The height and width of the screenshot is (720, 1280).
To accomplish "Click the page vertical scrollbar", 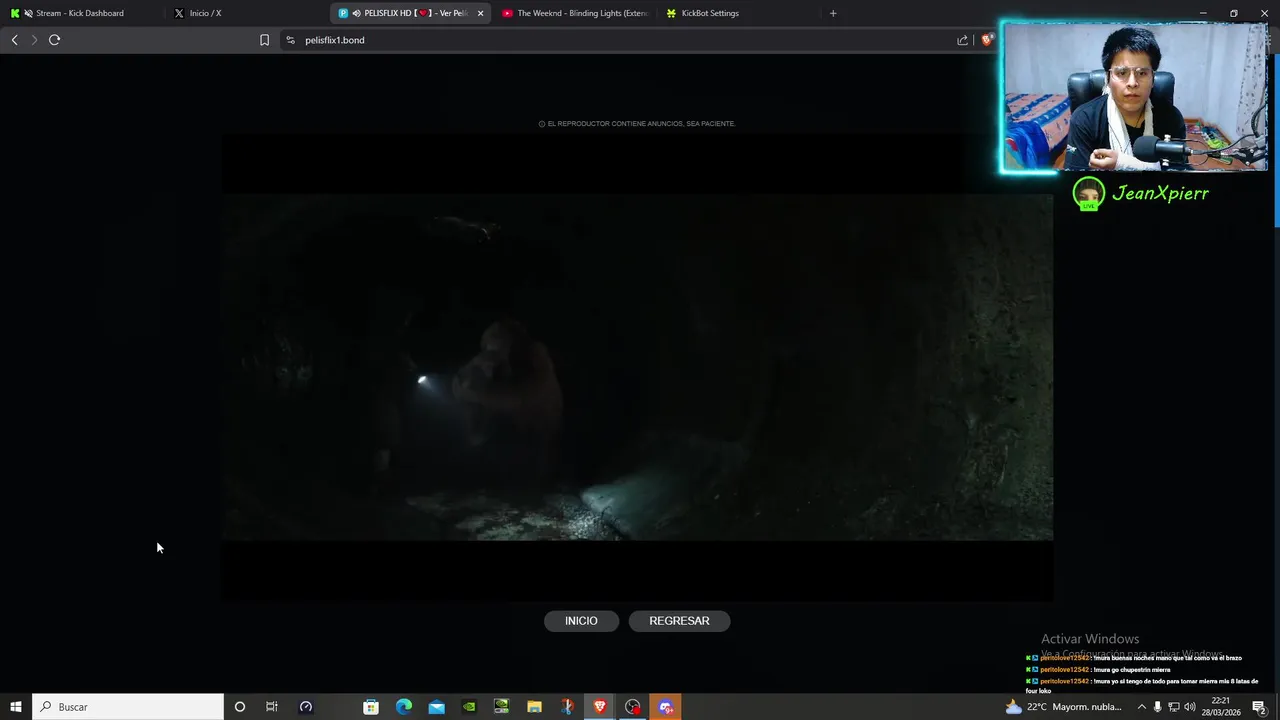I will 1276,140.
